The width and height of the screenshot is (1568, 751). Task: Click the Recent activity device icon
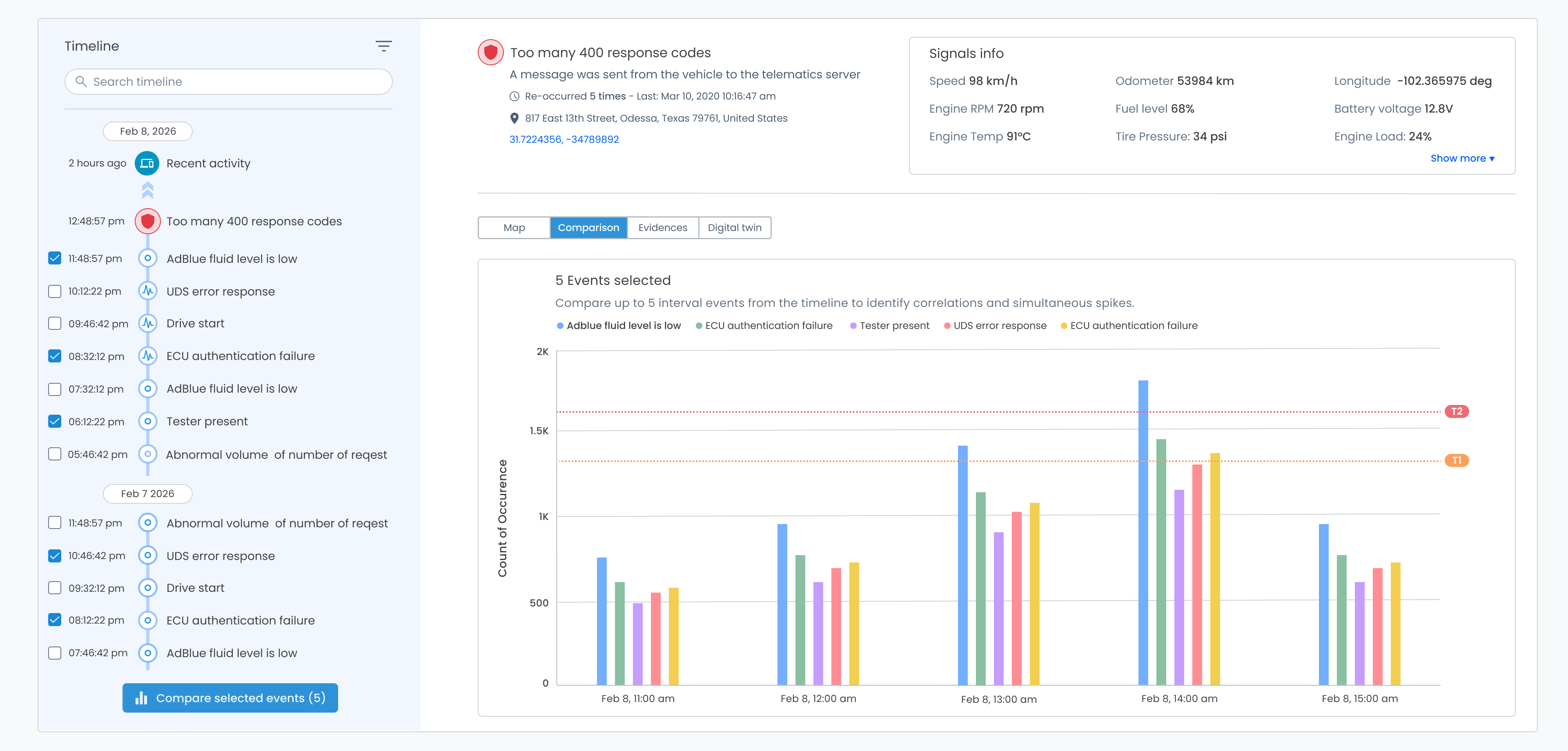147,163
